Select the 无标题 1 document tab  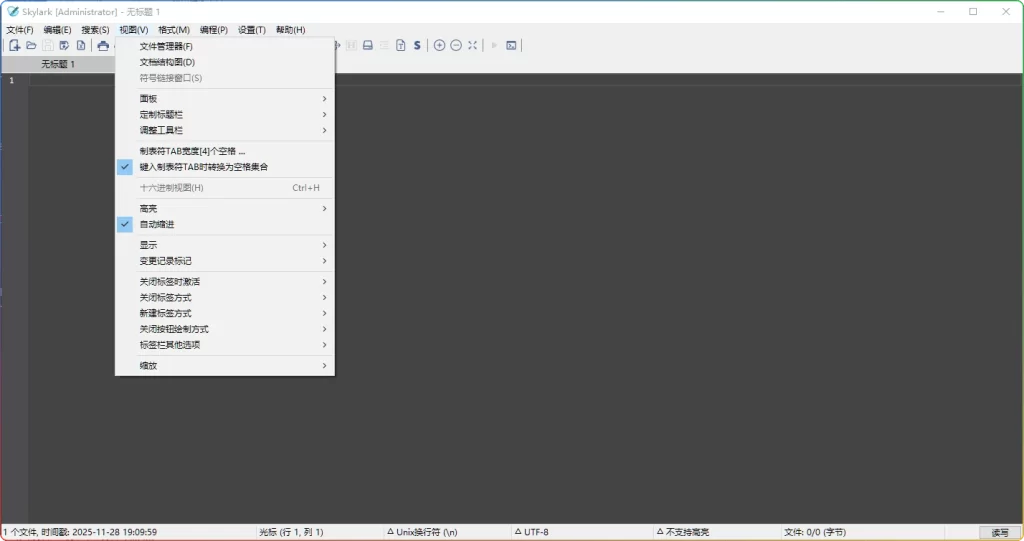(x=58, y=64)
